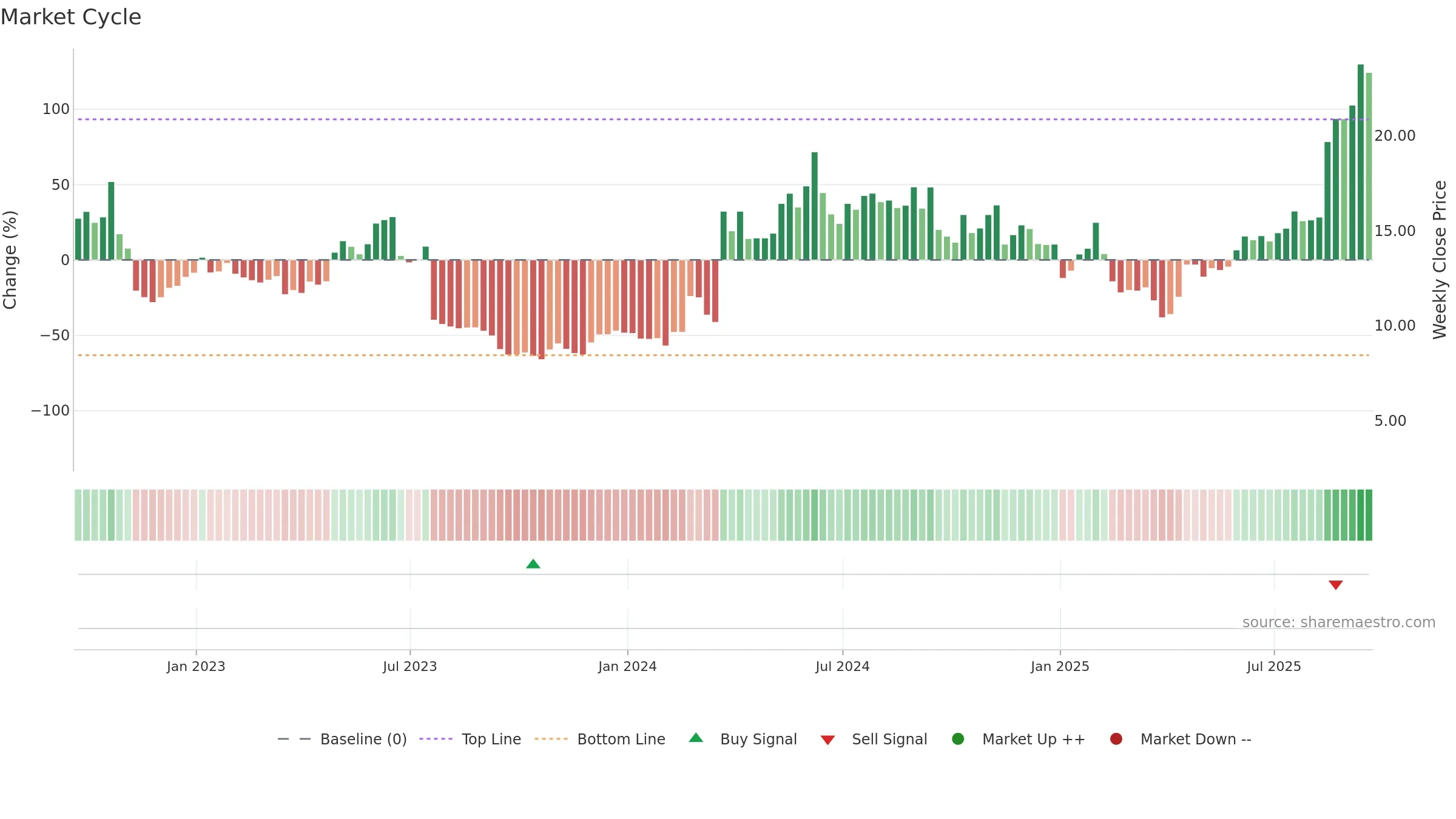
Task: Click the tall green bar peaking above 50 mid-2024
Action: [814, 206]
